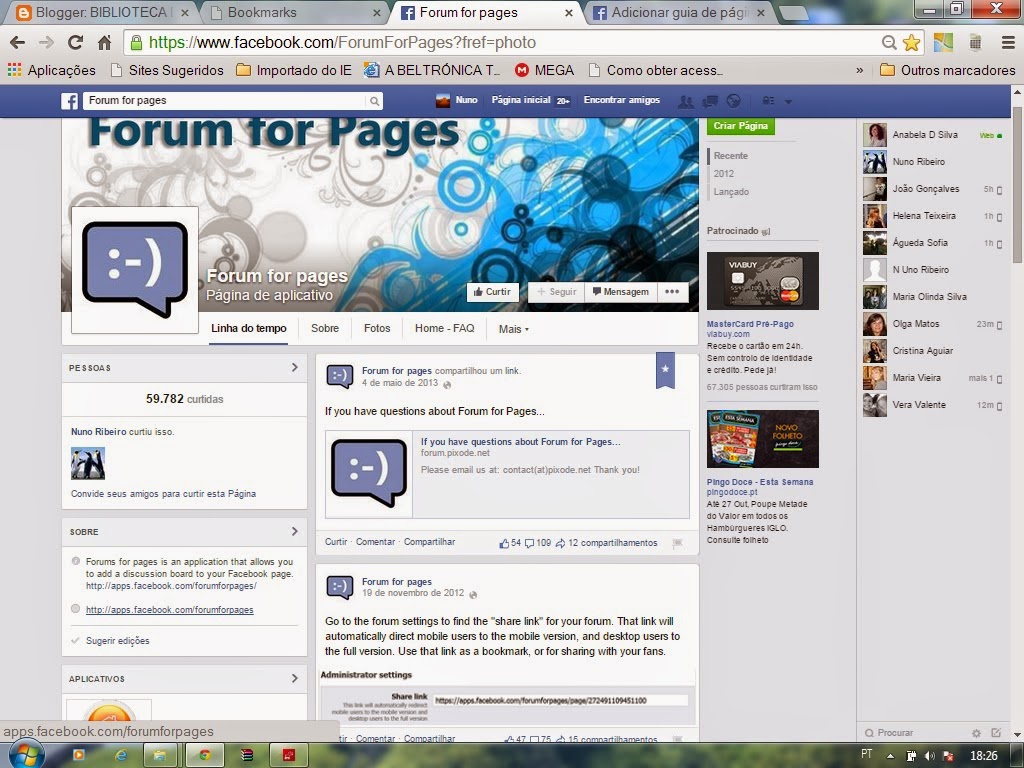The width and height of the screenshot is (1024, 768).
Task: Open notifications globe icon in Facebook bar
Action: pyautogui.click(x=733, y=101)
